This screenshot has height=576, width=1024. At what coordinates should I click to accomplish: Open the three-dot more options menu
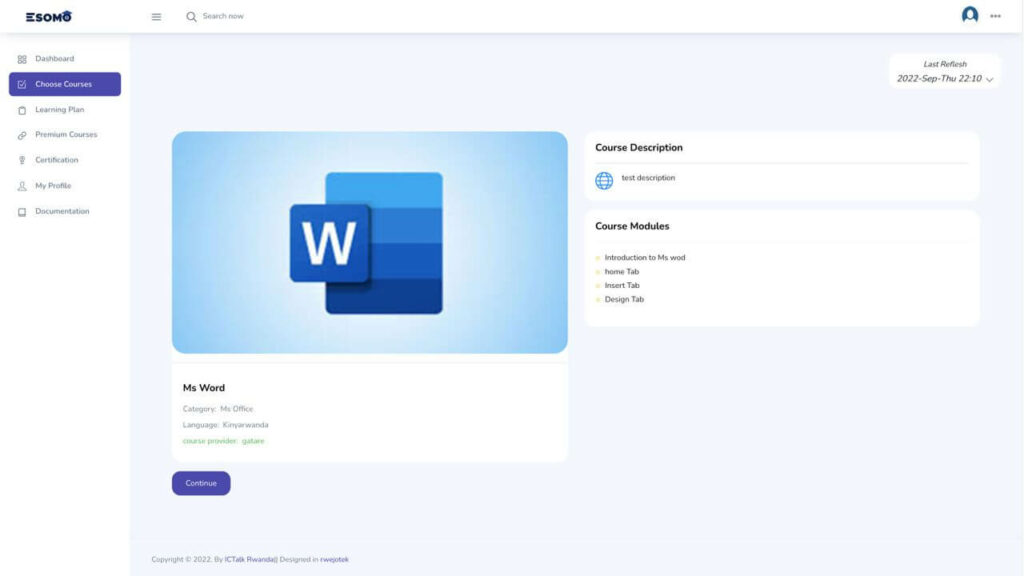point(995,16)
